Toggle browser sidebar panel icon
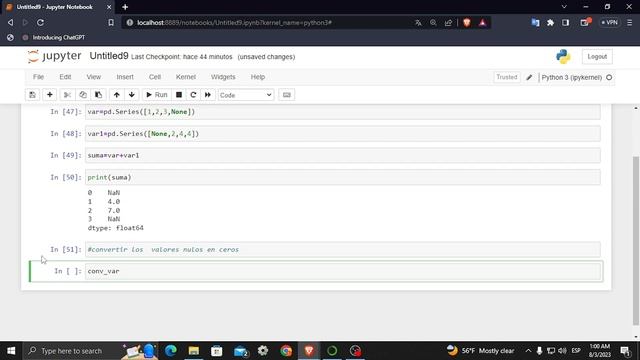Image resolution: width=640 pixels, height=360 pixels. [565, 23]
